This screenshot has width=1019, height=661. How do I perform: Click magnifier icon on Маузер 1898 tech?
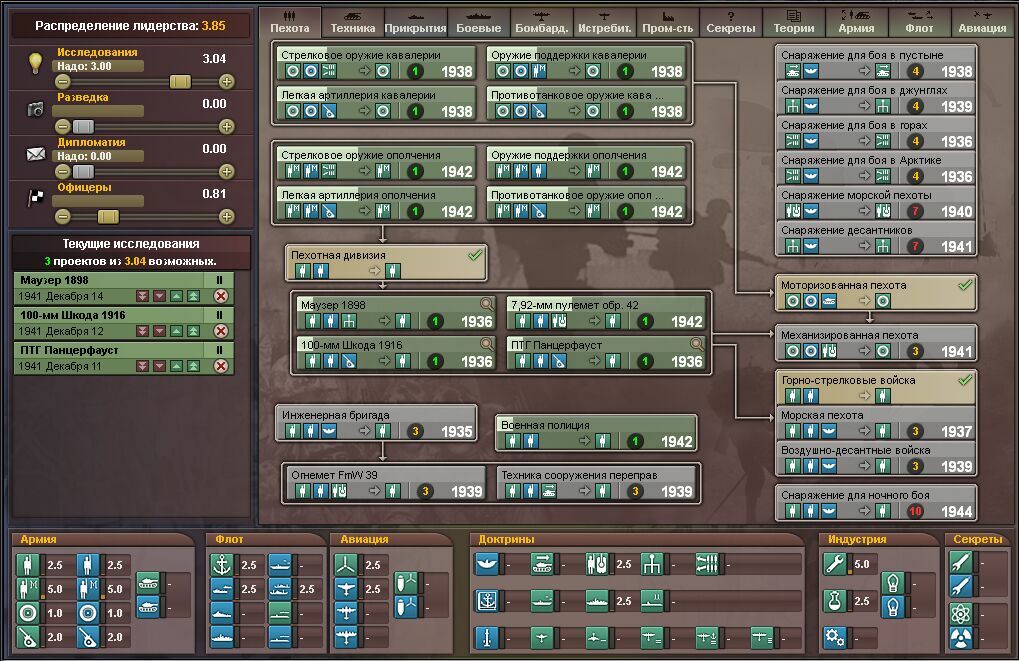(485, 304)
